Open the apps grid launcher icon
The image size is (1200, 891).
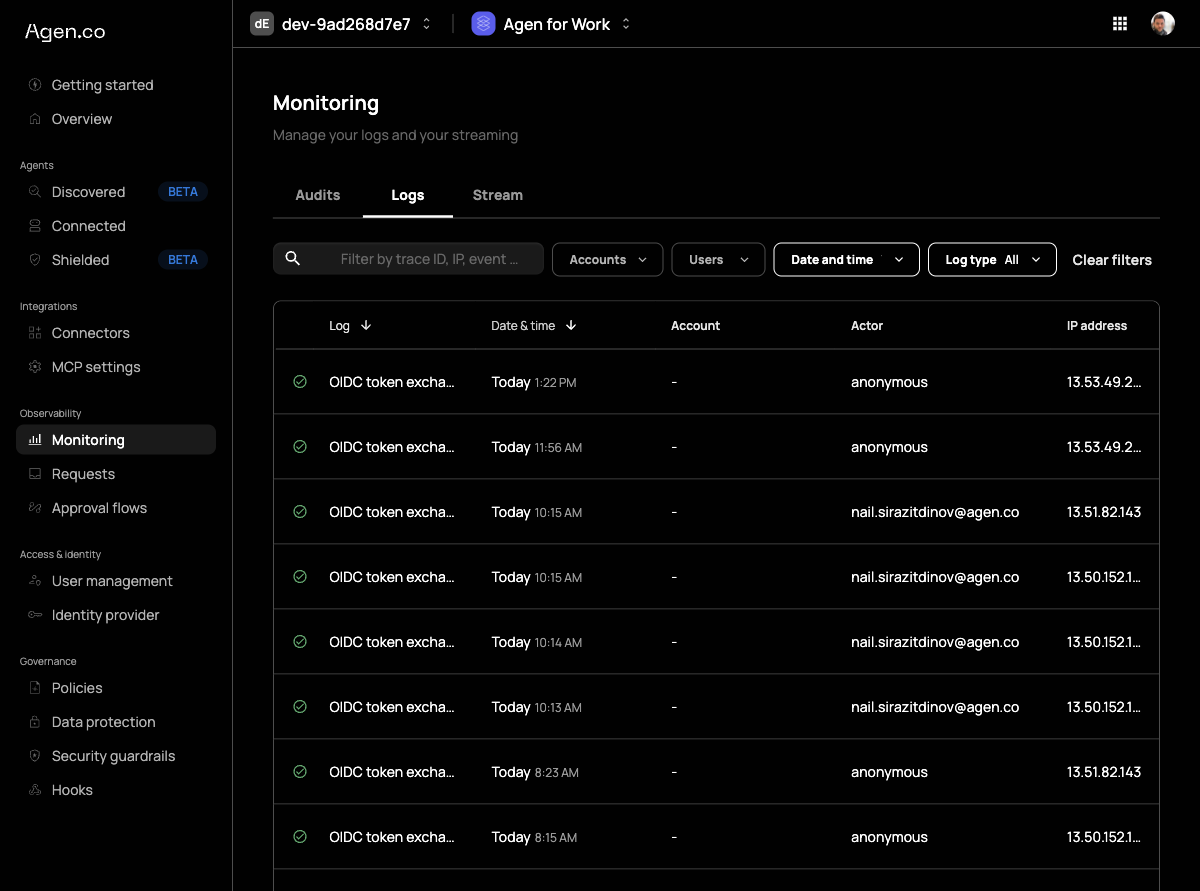(x=1120, y=24)
